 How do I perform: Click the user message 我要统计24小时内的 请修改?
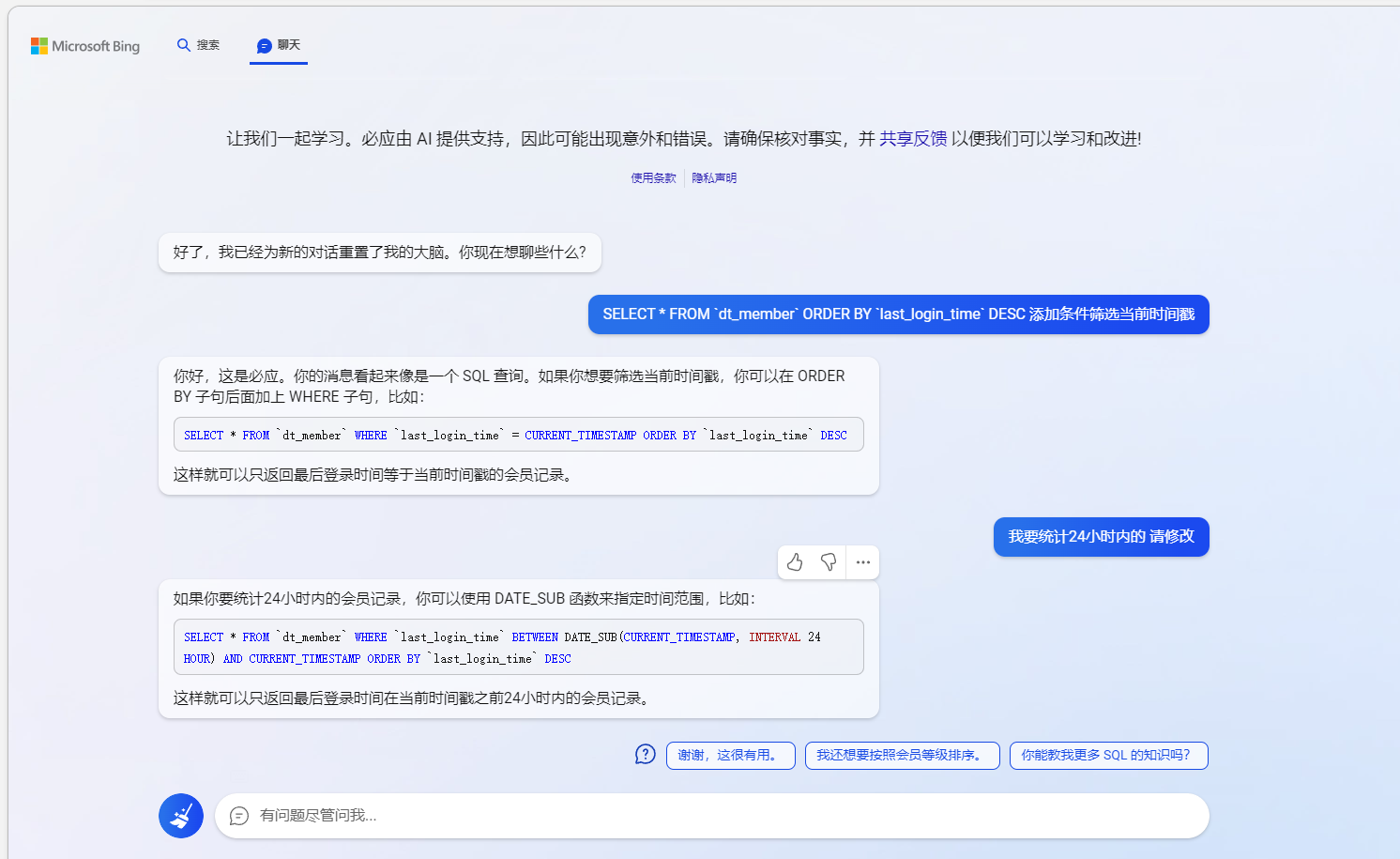click(x=1102, y=537)
